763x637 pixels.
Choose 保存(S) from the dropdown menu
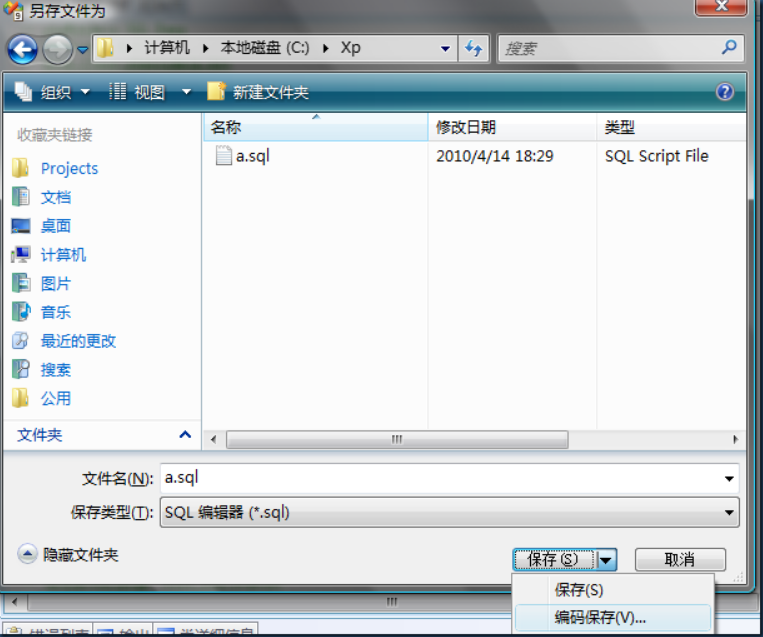tap(579, 590)
